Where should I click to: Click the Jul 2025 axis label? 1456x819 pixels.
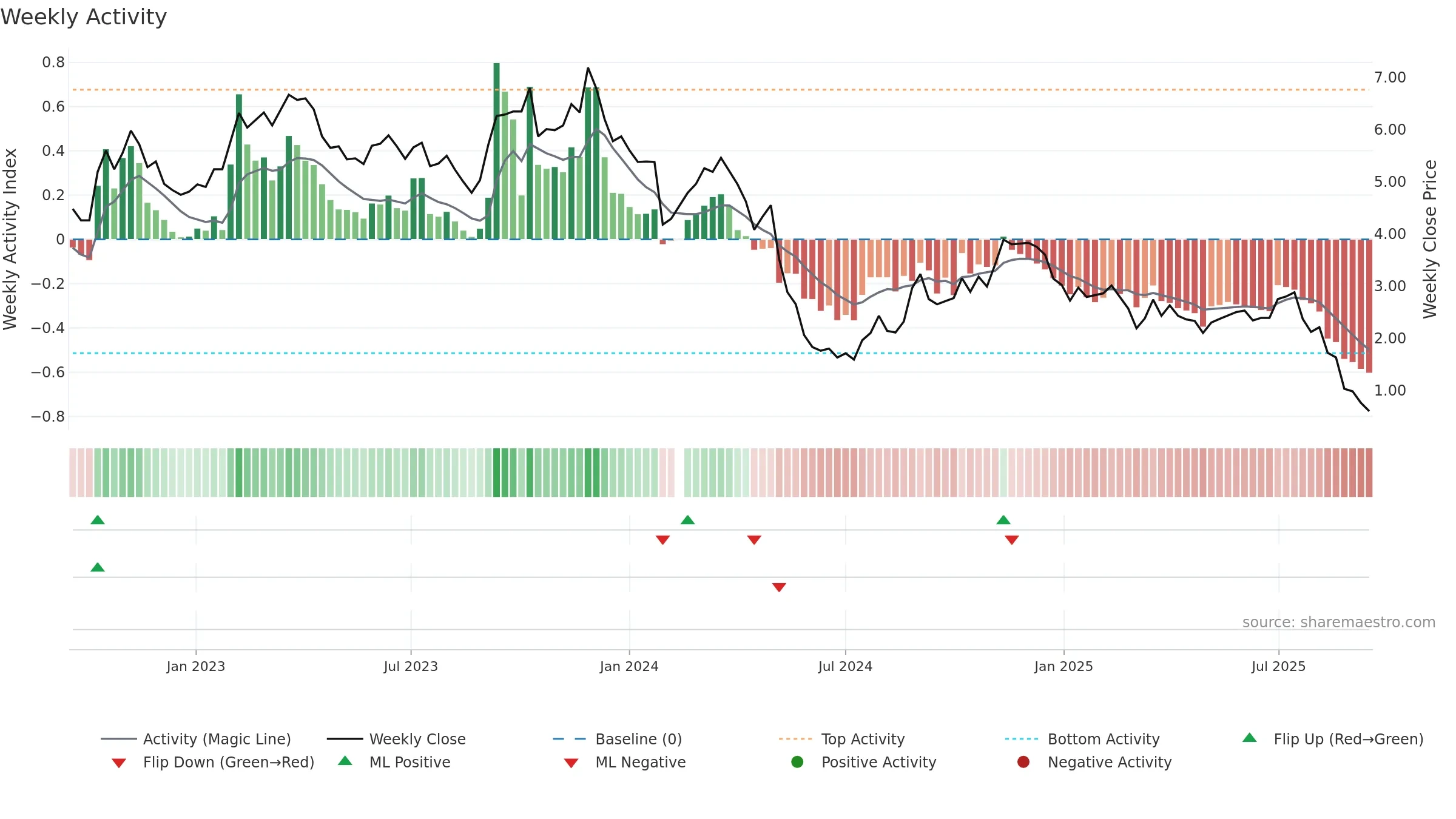coord(1278,666)
